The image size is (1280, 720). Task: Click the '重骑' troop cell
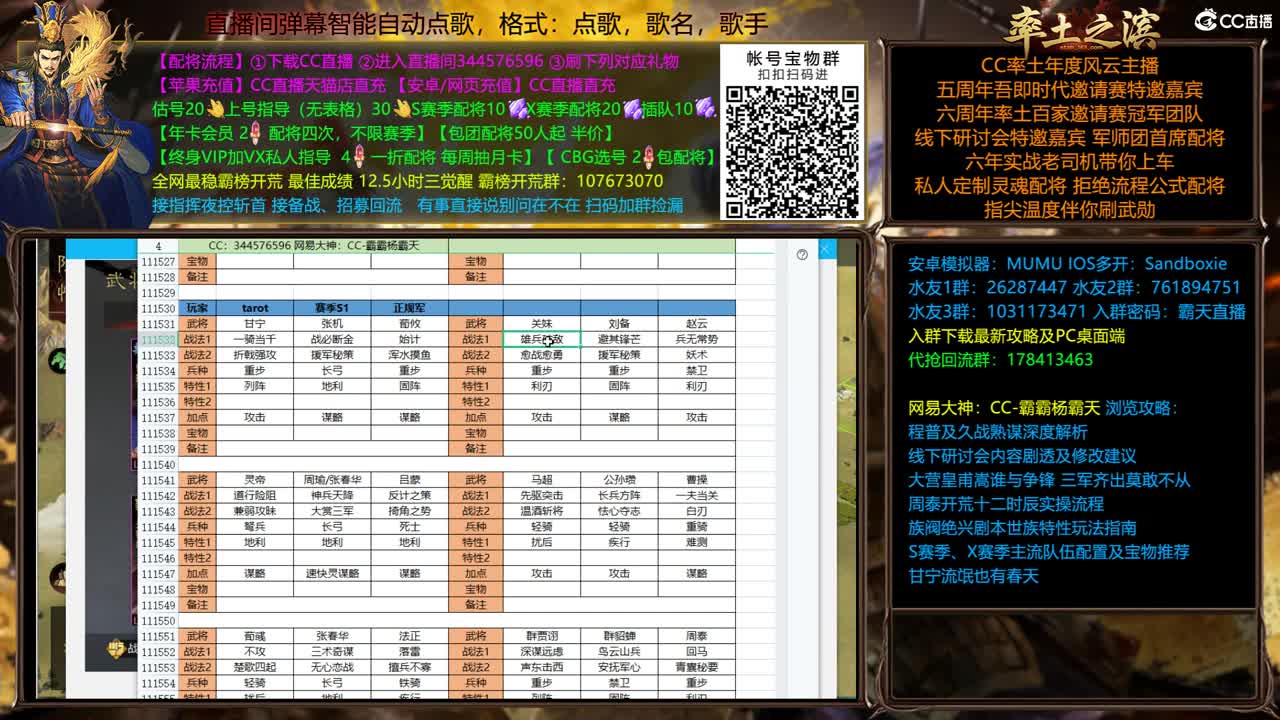(x=696, y=527)
